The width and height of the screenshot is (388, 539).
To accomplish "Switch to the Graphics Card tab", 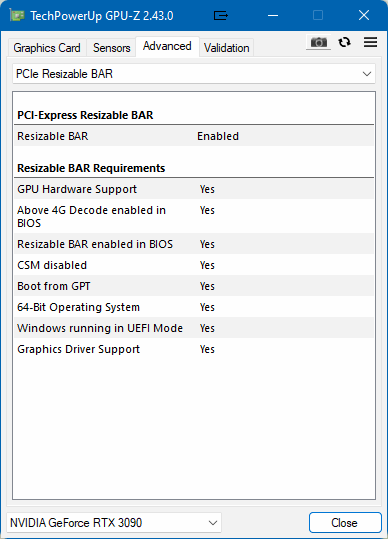I will coord(47,48).
